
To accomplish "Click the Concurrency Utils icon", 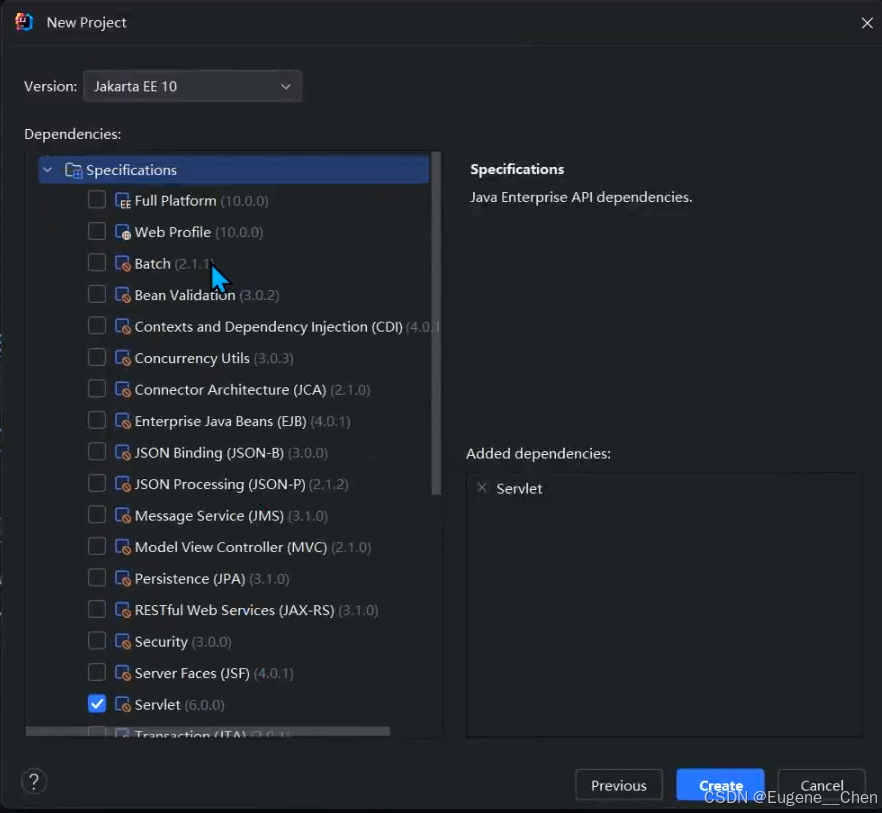I will pos(123,358).
